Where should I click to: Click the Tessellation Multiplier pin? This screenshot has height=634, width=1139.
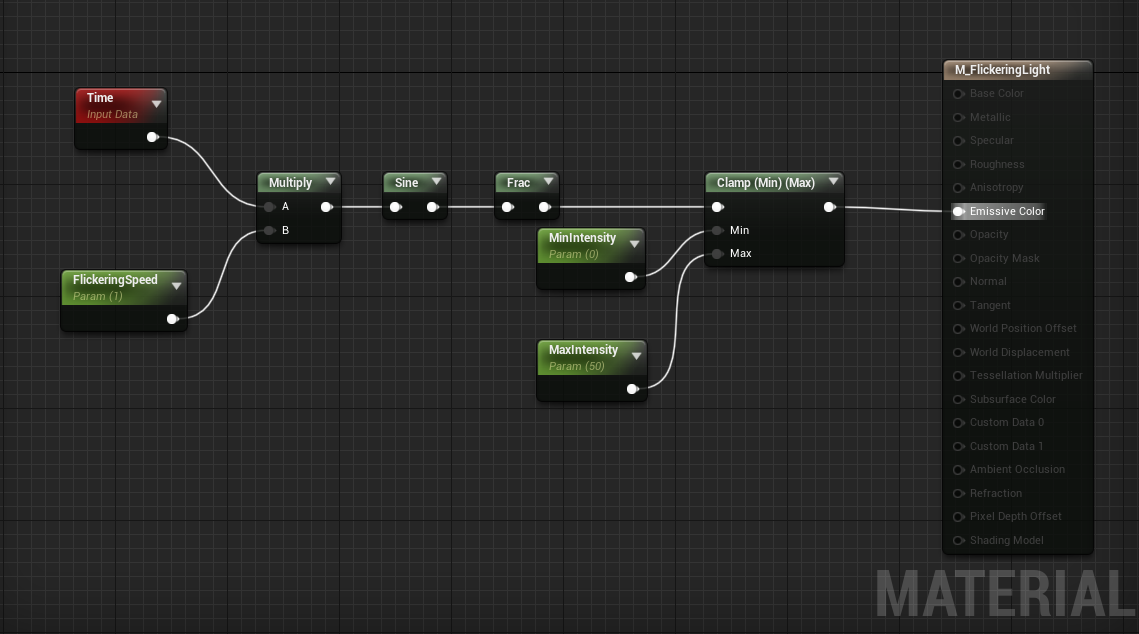(x=959, y=375)
